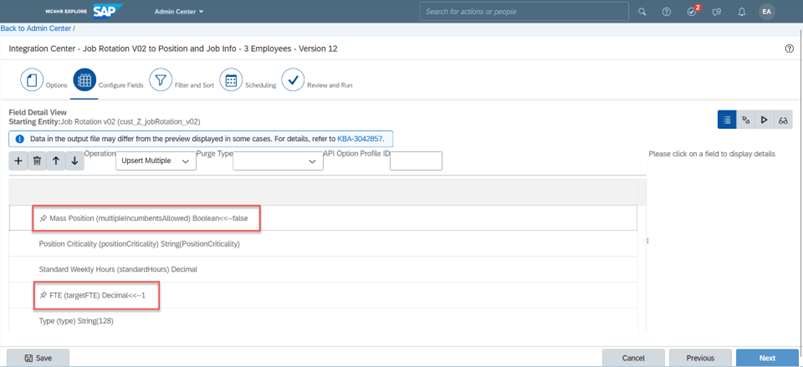Image resolution: width=803 pixels, height=367 pixels.
Task: Open the help question mark icon in header
Action: (x=666, y=12)
